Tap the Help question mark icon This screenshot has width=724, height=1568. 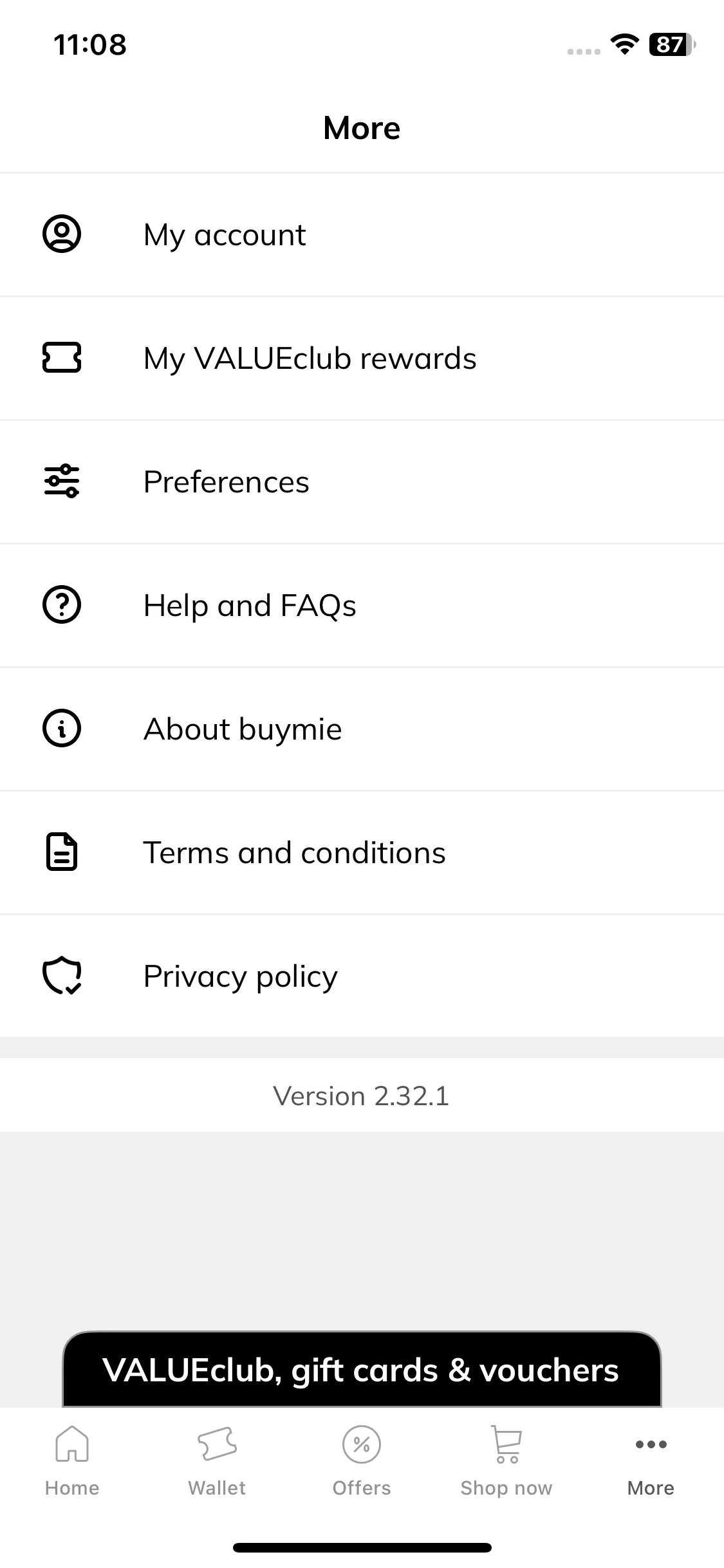[x=62, y=605]
